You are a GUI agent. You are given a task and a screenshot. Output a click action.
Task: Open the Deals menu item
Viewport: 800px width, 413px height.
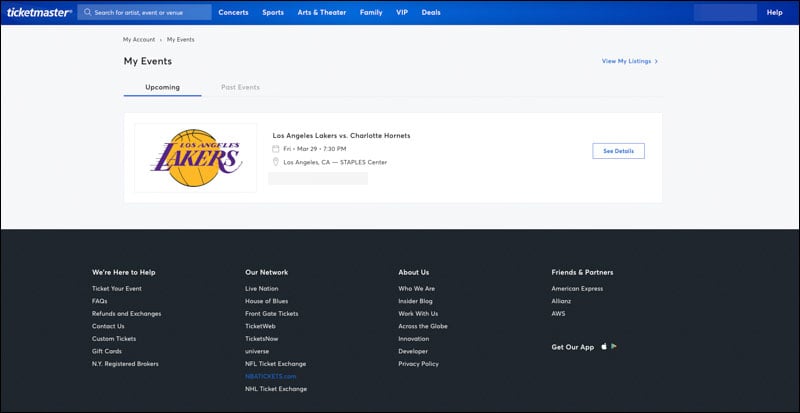point(431,12)
